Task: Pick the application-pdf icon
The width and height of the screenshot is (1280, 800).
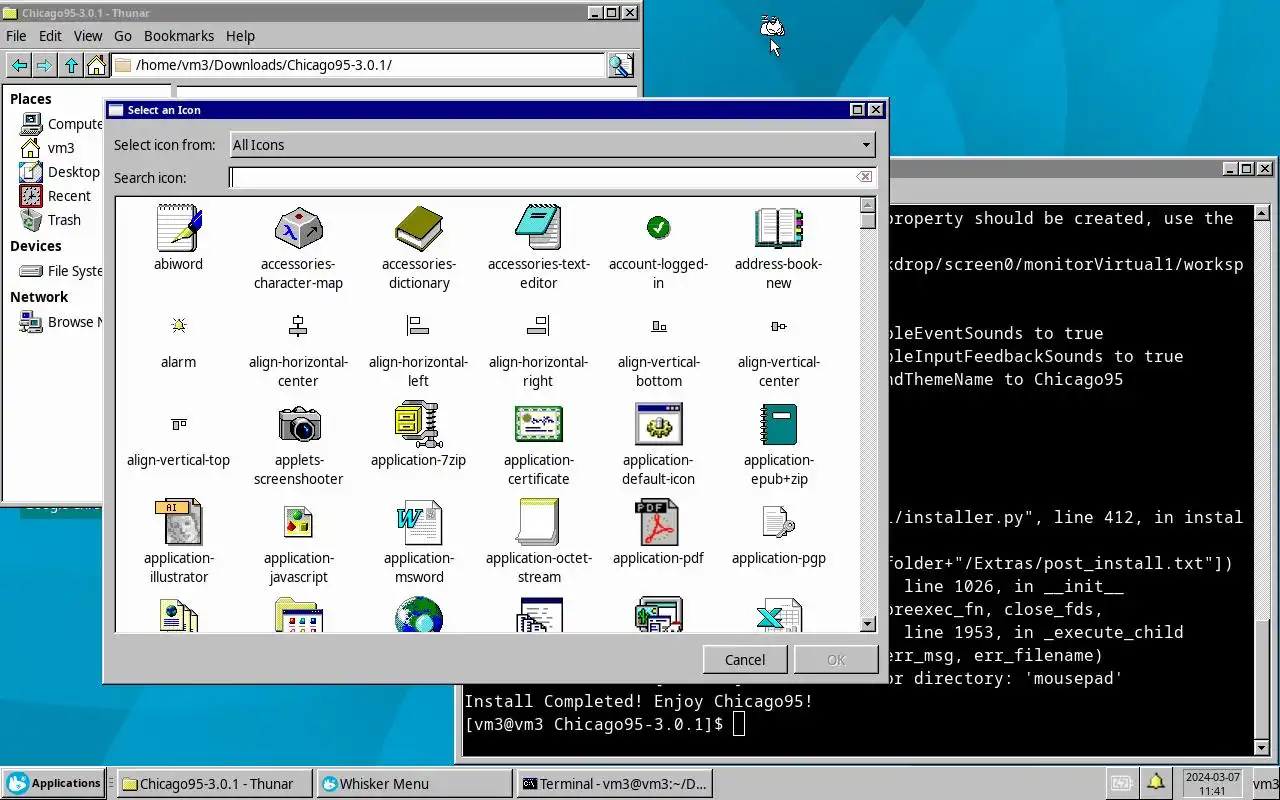Action: [x=659, y=522]
